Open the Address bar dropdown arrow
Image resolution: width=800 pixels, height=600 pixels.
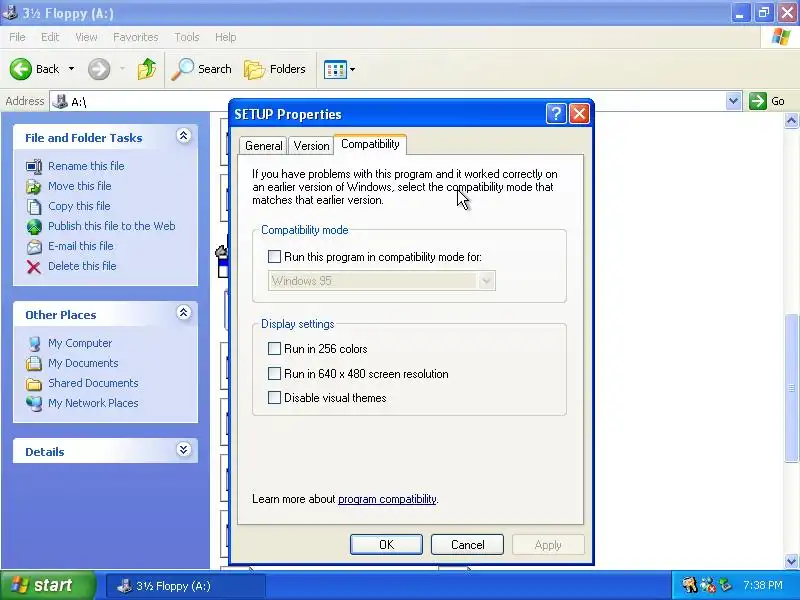pyautogui.click(x=733, y=101)
